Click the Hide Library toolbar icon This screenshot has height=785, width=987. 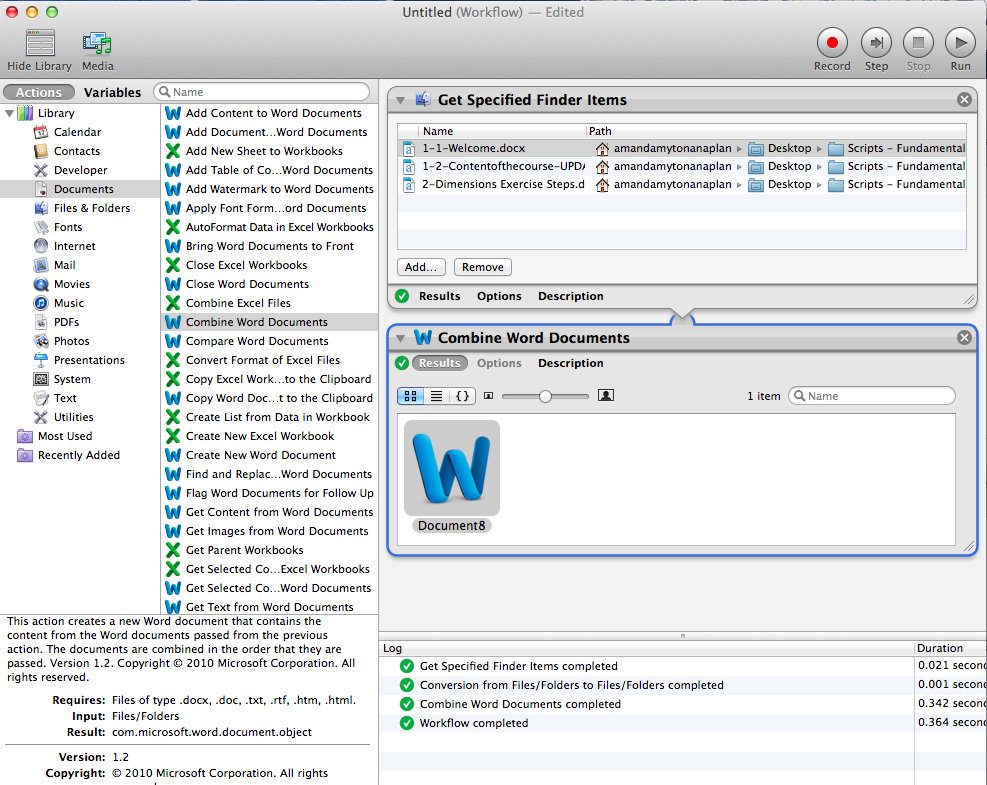click(x=40, y=43)
